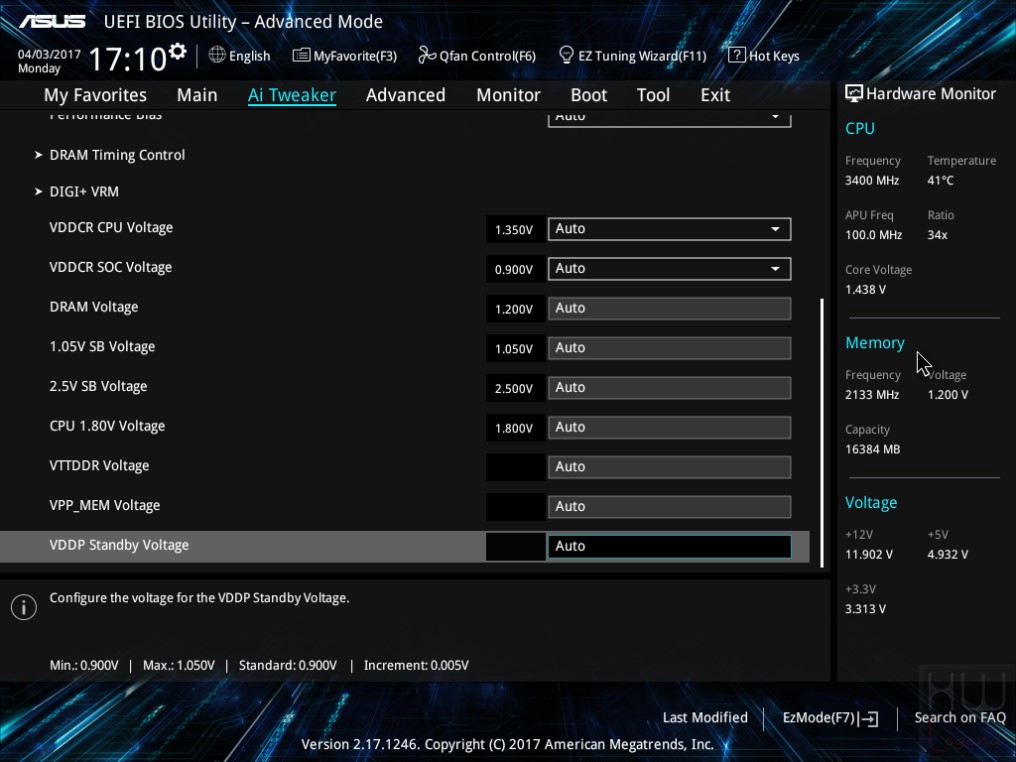Click the DRAM Voltage input field

tap(669, 308)
